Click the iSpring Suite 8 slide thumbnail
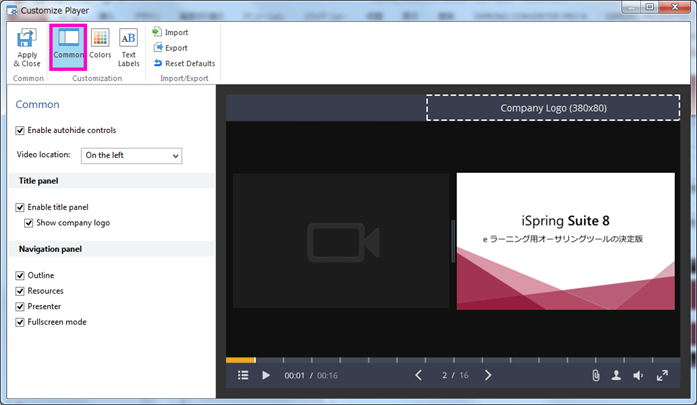This screenshot has height=405, width=697. click(565, 241)
